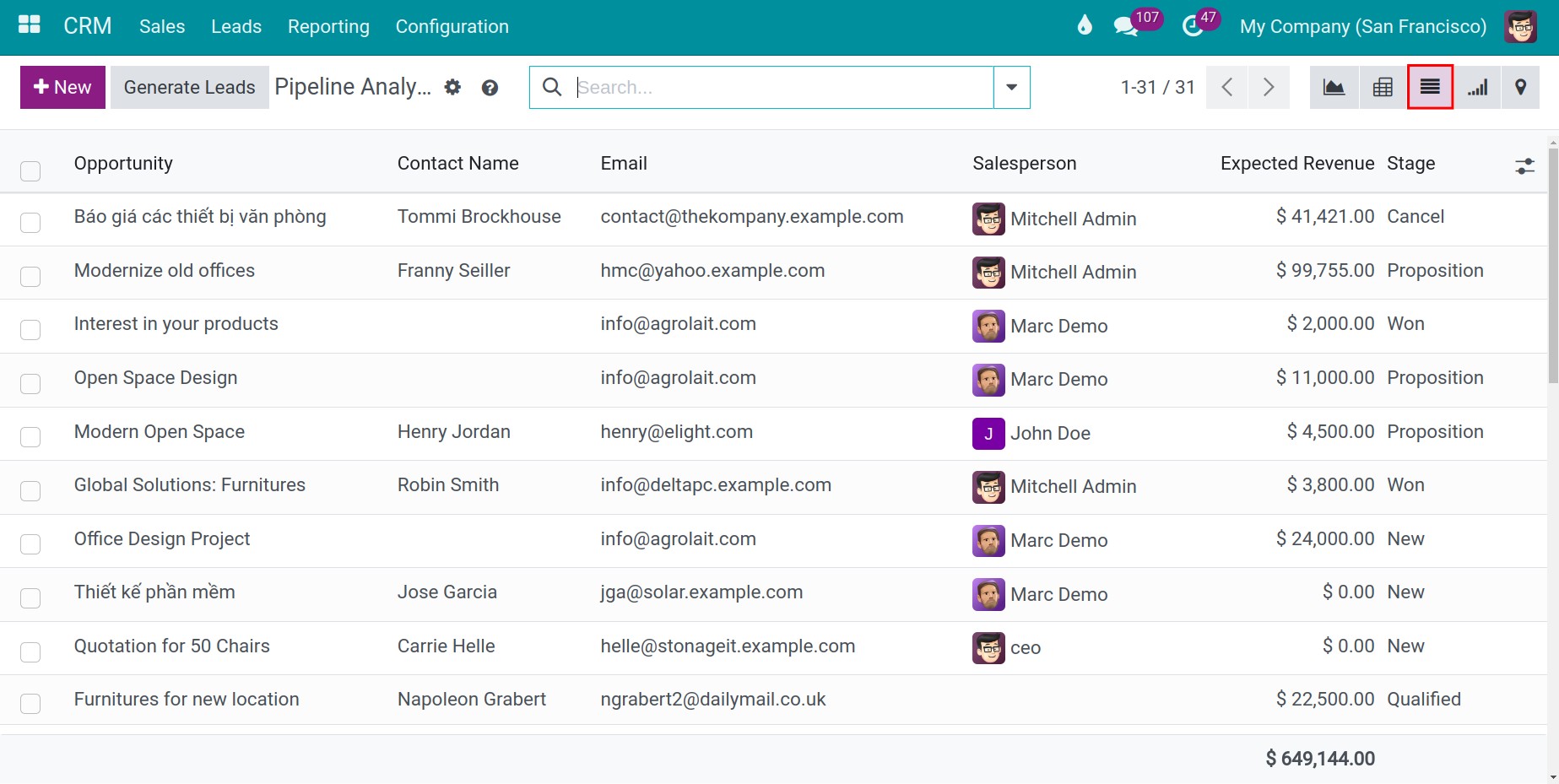Click the Qualified stage cell
1559x784 pixels.
(1423, 699)
